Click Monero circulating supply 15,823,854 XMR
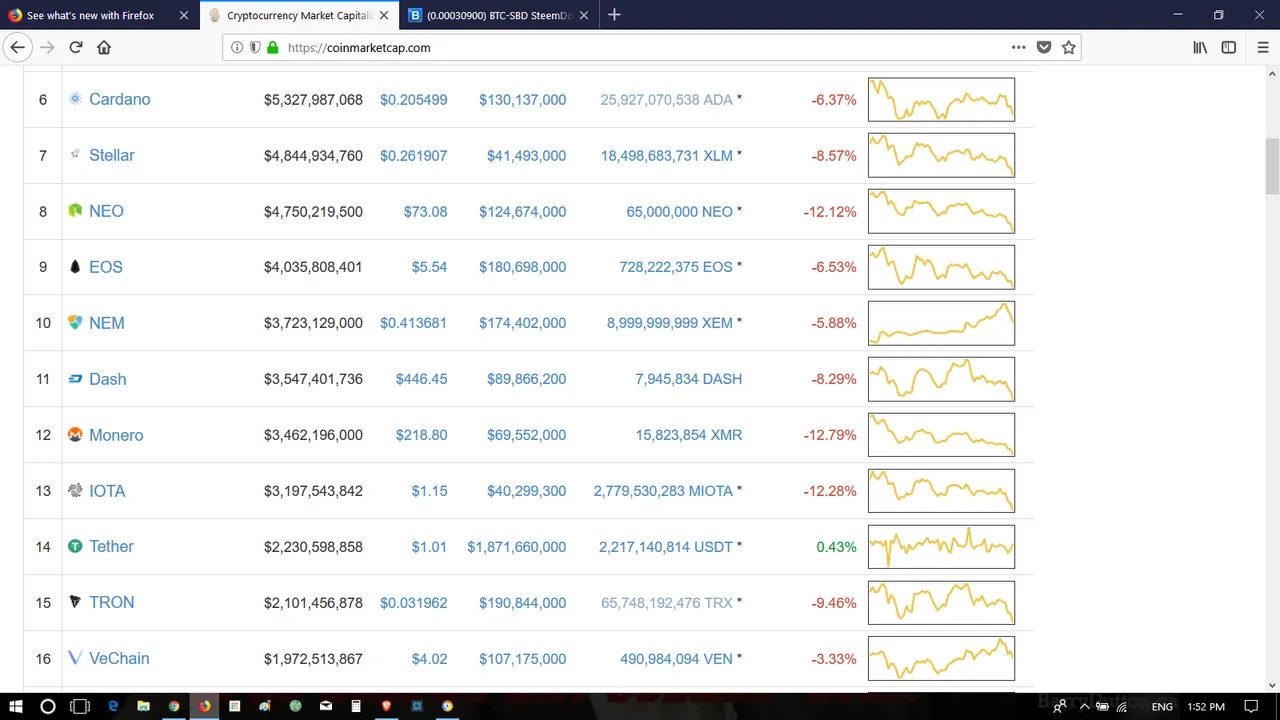 [x=688, y=435]
